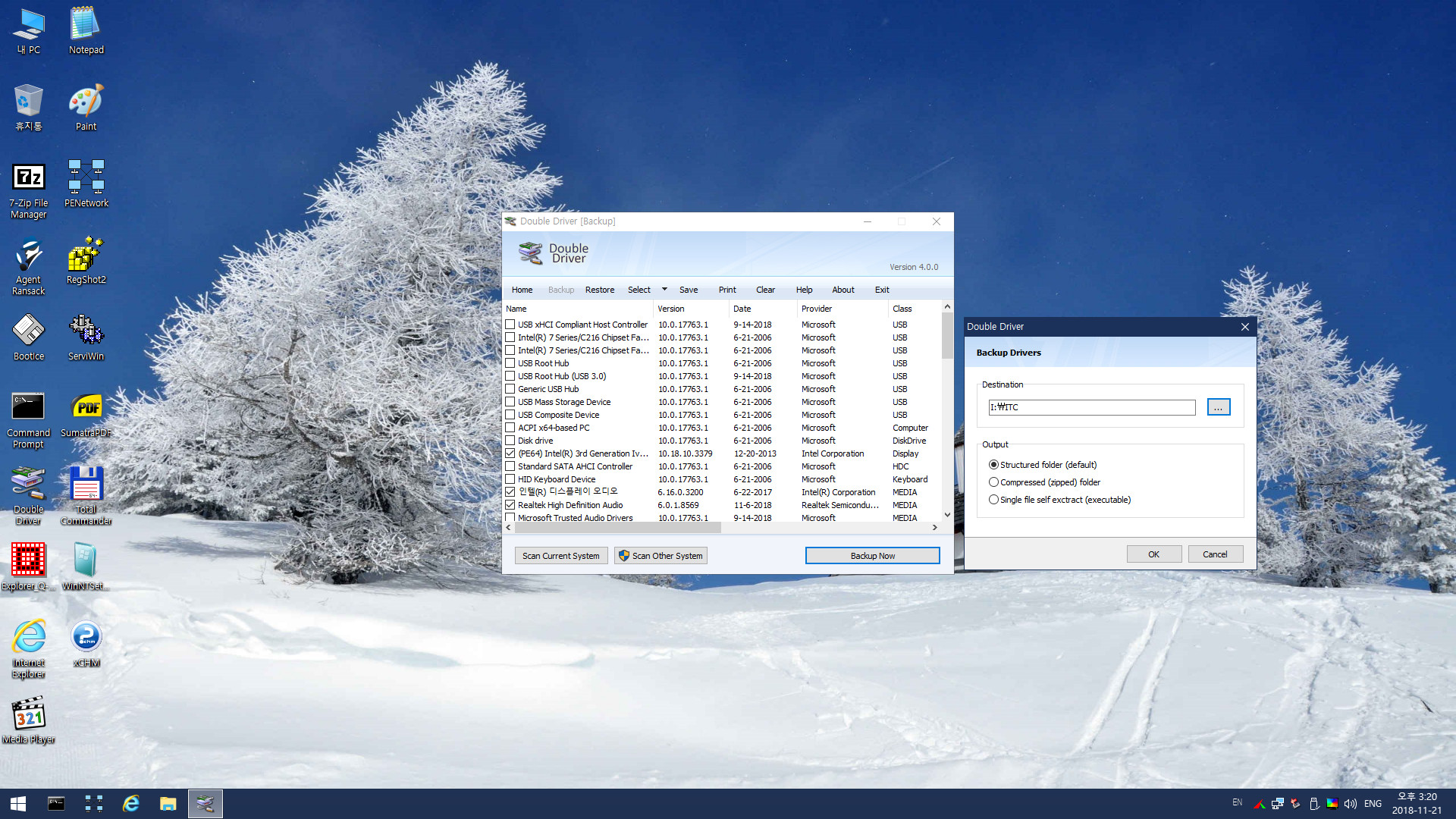This screenshot has height=819, width=1456.
Task: Launch Media Player desktop icon
Action: pos(29,721)
